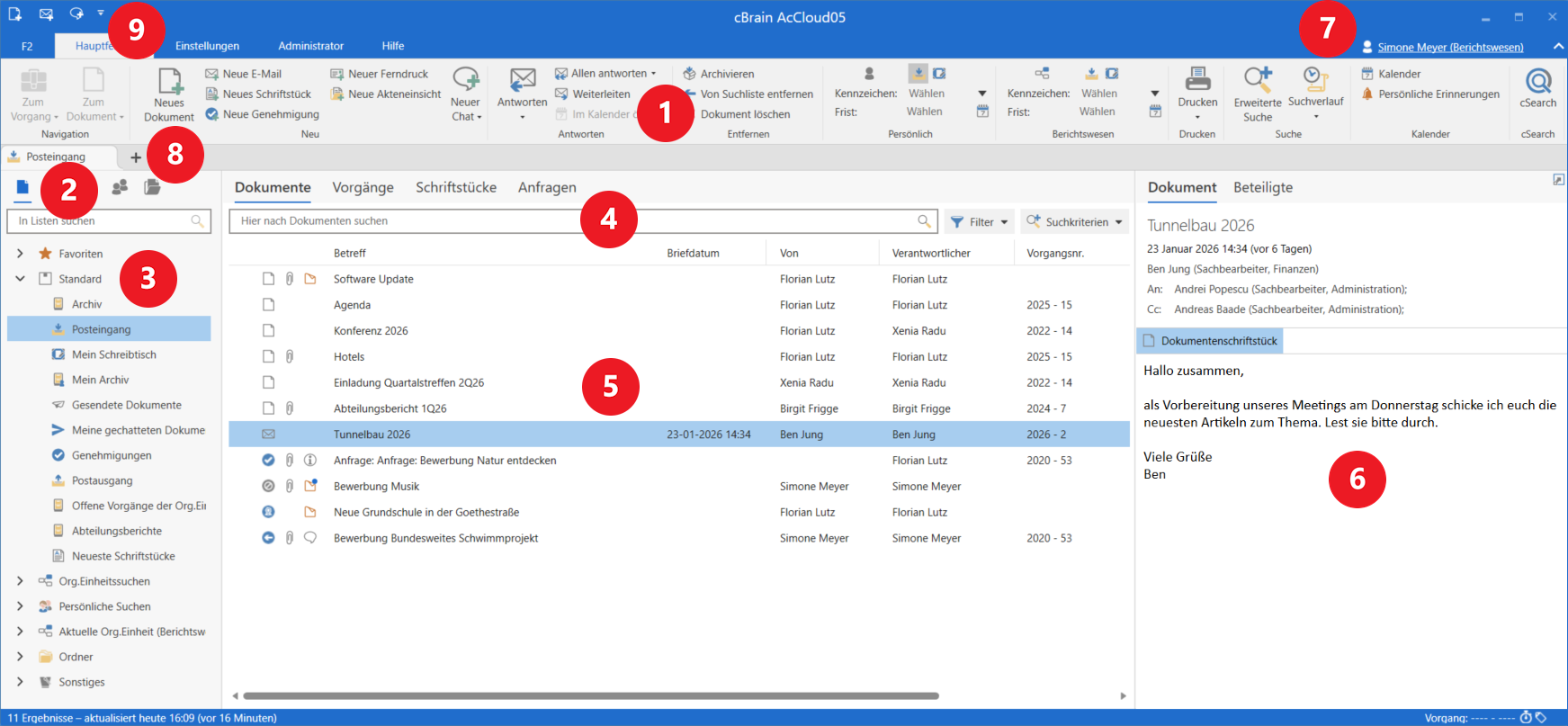Open Erweiterte Suche
Image resolution: width=1568 pixels, height=726 pixels.
click(x=1258, y=94)
